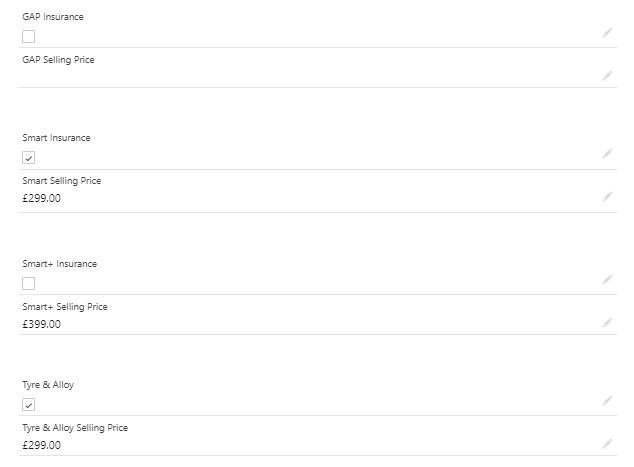The image size is (634, 467).
Task: Click edit pencil beside Tyre & Alloy checkbox
Action: pyautogui.click(x=607, y=401)
